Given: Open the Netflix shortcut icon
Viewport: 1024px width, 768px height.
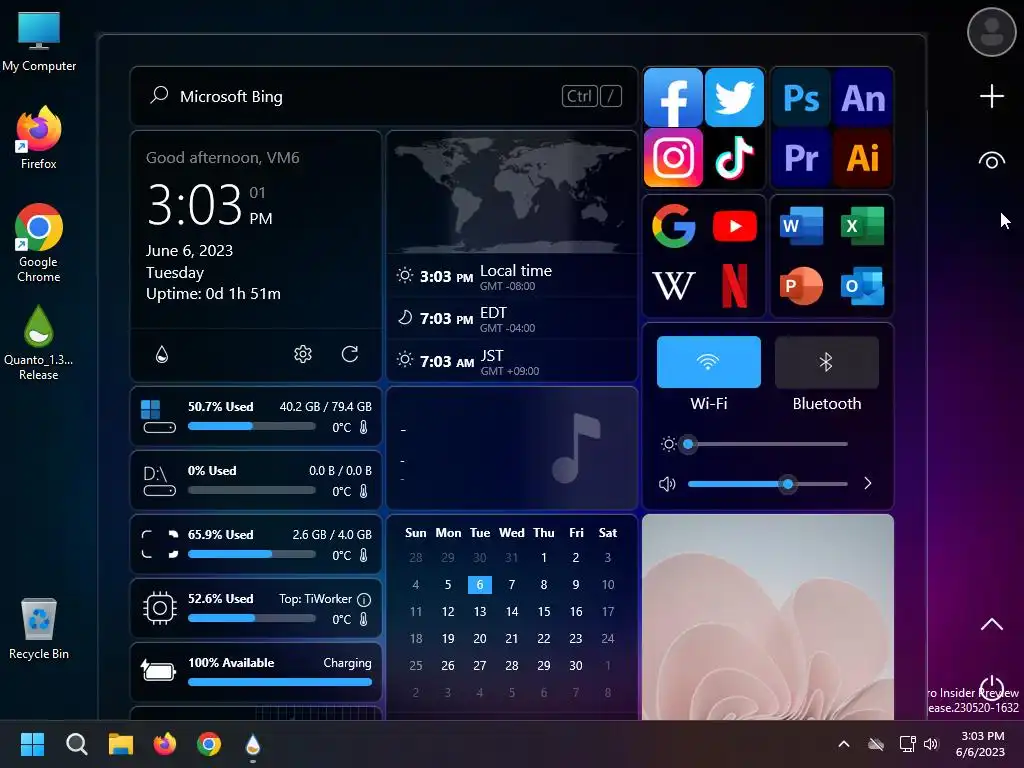Looking at the screenshot, I should tap(735, 285).
